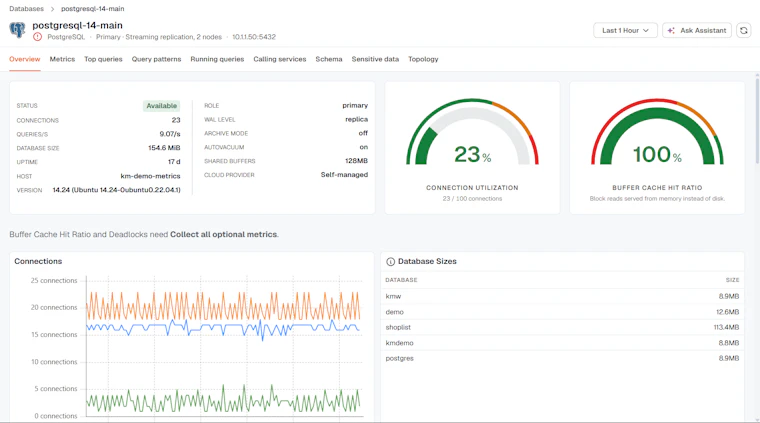This screenshot has width=760, height=423.
Task: Click the sparkle icon in Ask Assistant
Action: pos(671,31)
